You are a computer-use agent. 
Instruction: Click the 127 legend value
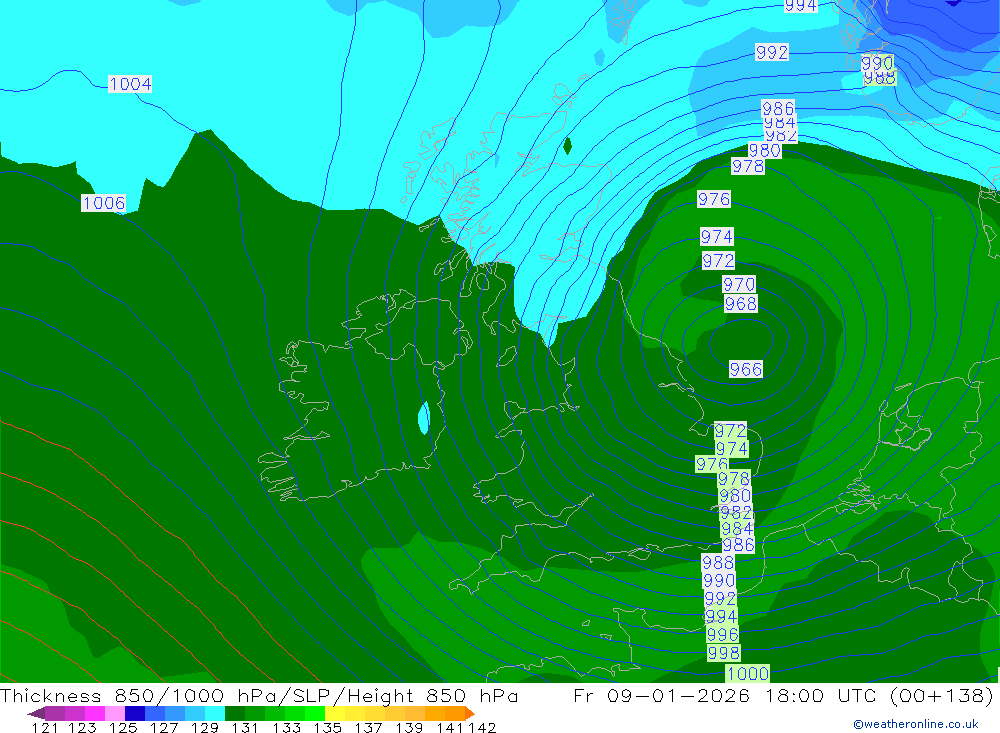164,728
